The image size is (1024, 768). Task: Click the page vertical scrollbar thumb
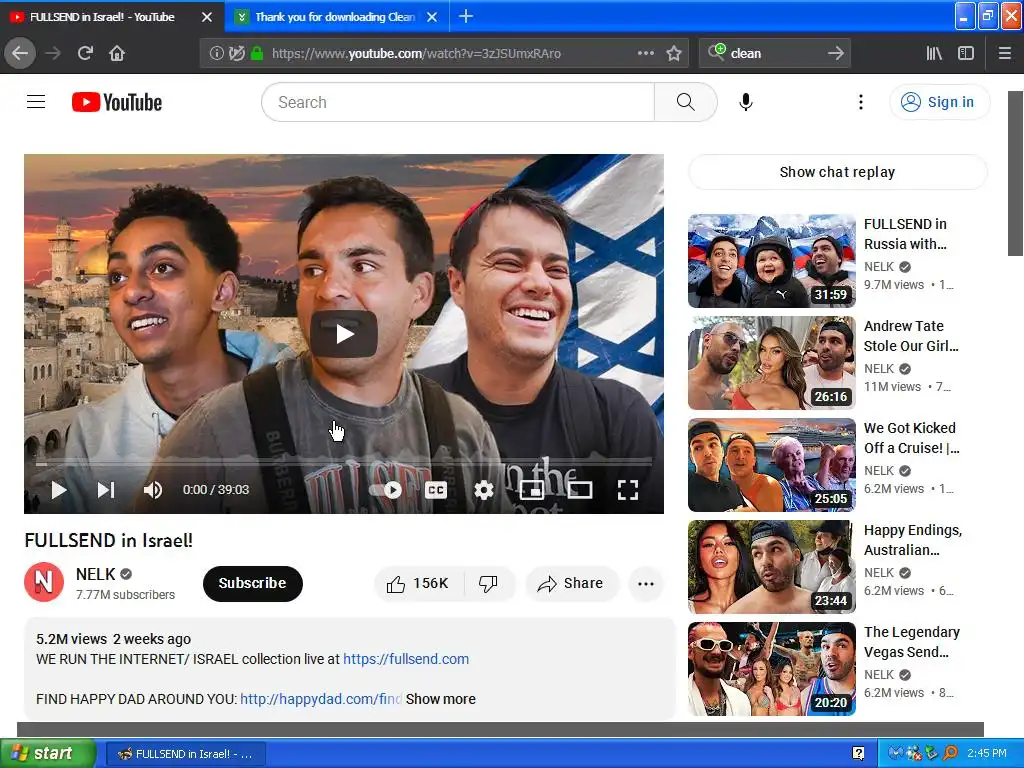click(x=1016, y=173)
